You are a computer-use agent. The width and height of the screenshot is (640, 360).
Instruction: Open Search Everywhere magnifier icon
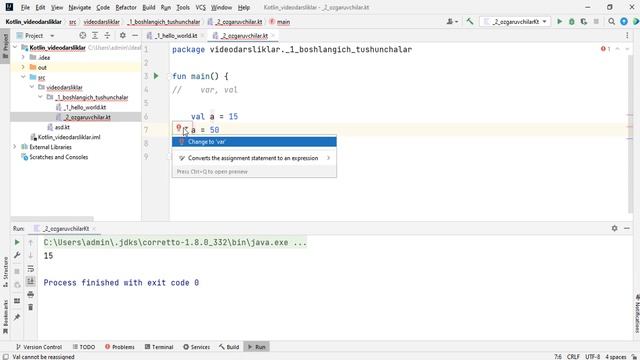pyautogui.click(x=611, y=22)
